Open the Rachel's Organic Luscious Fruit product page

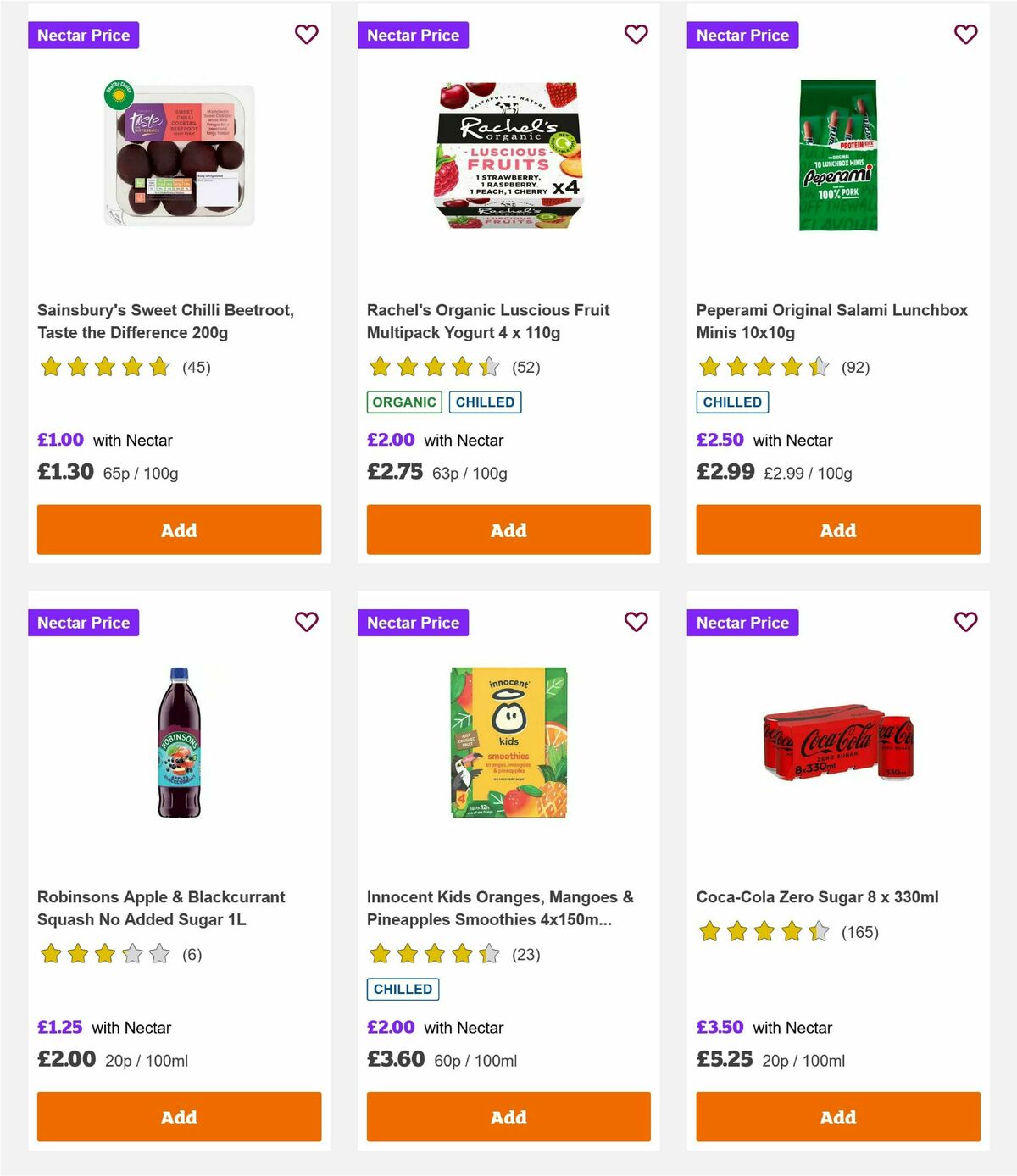click(x=488, y=321)
